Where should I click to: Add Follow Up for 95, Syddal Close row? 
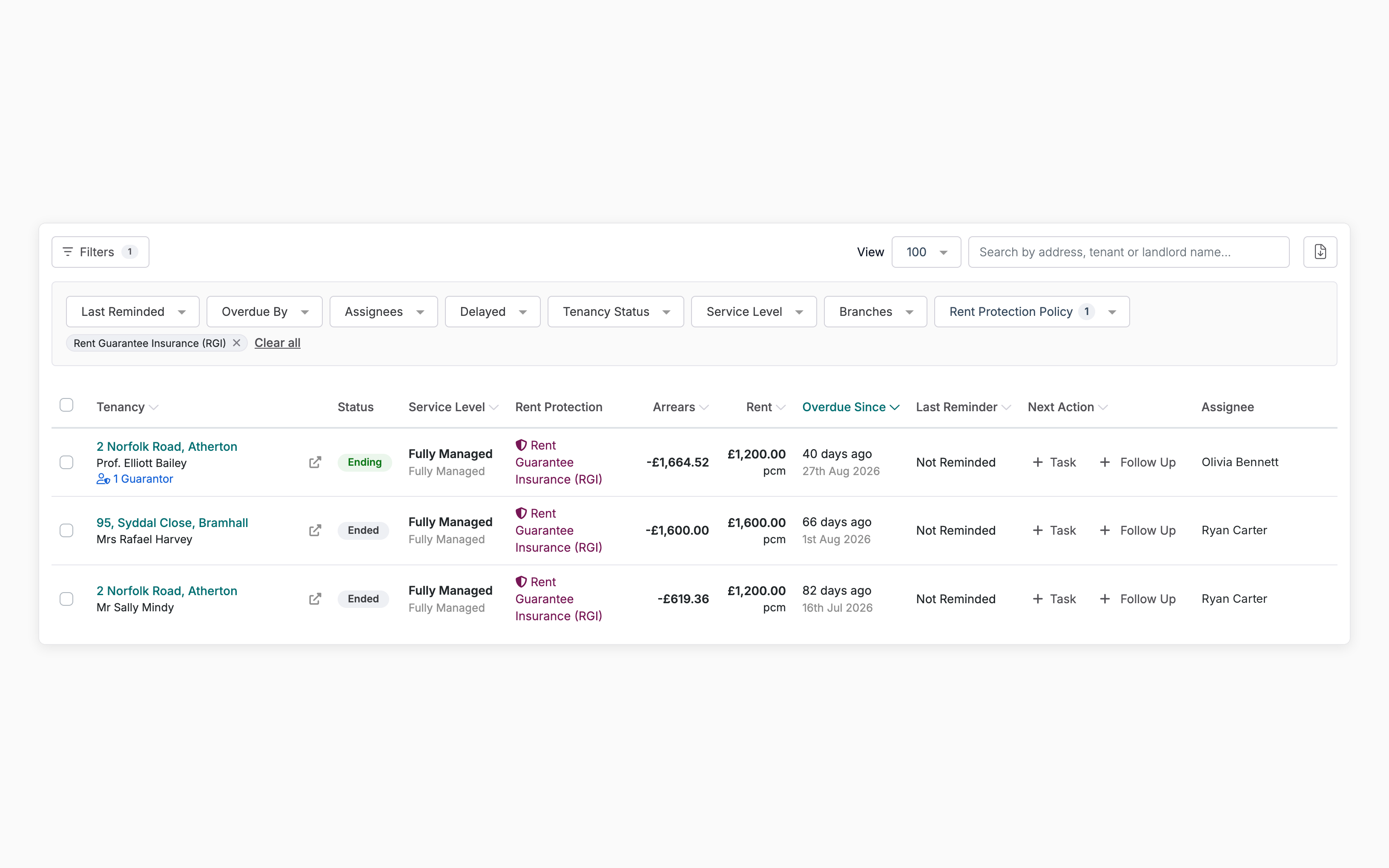click(x=1137, y=530)
